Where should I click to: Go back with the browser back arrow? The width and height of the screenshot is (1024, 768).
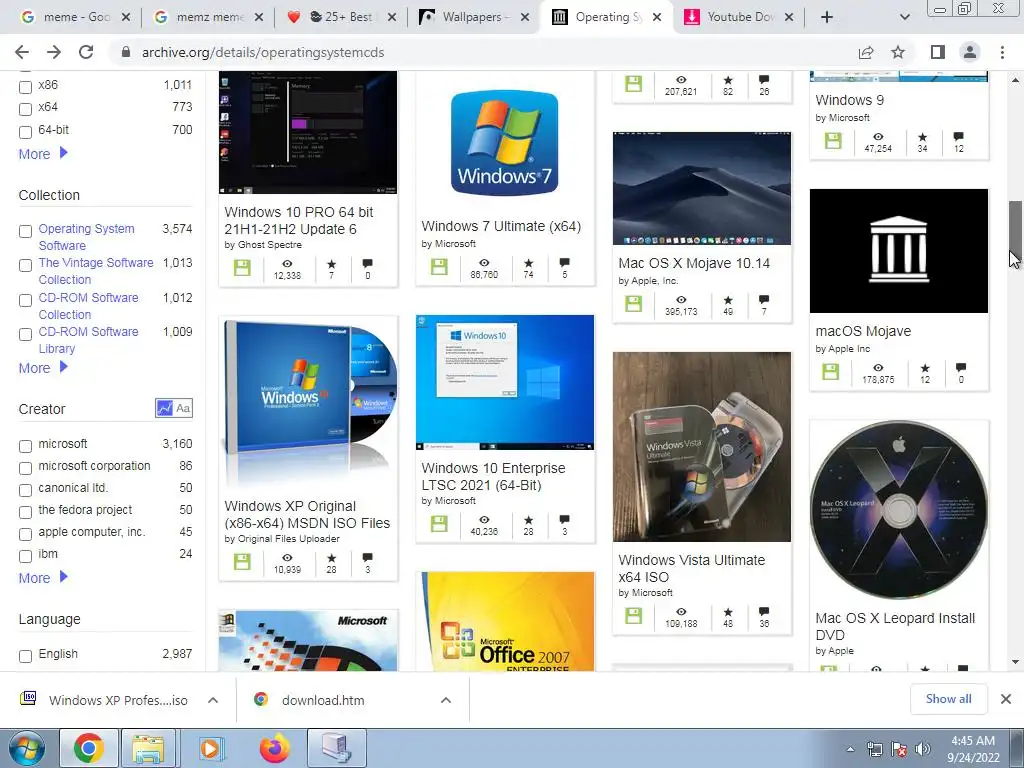pos(22,52)
